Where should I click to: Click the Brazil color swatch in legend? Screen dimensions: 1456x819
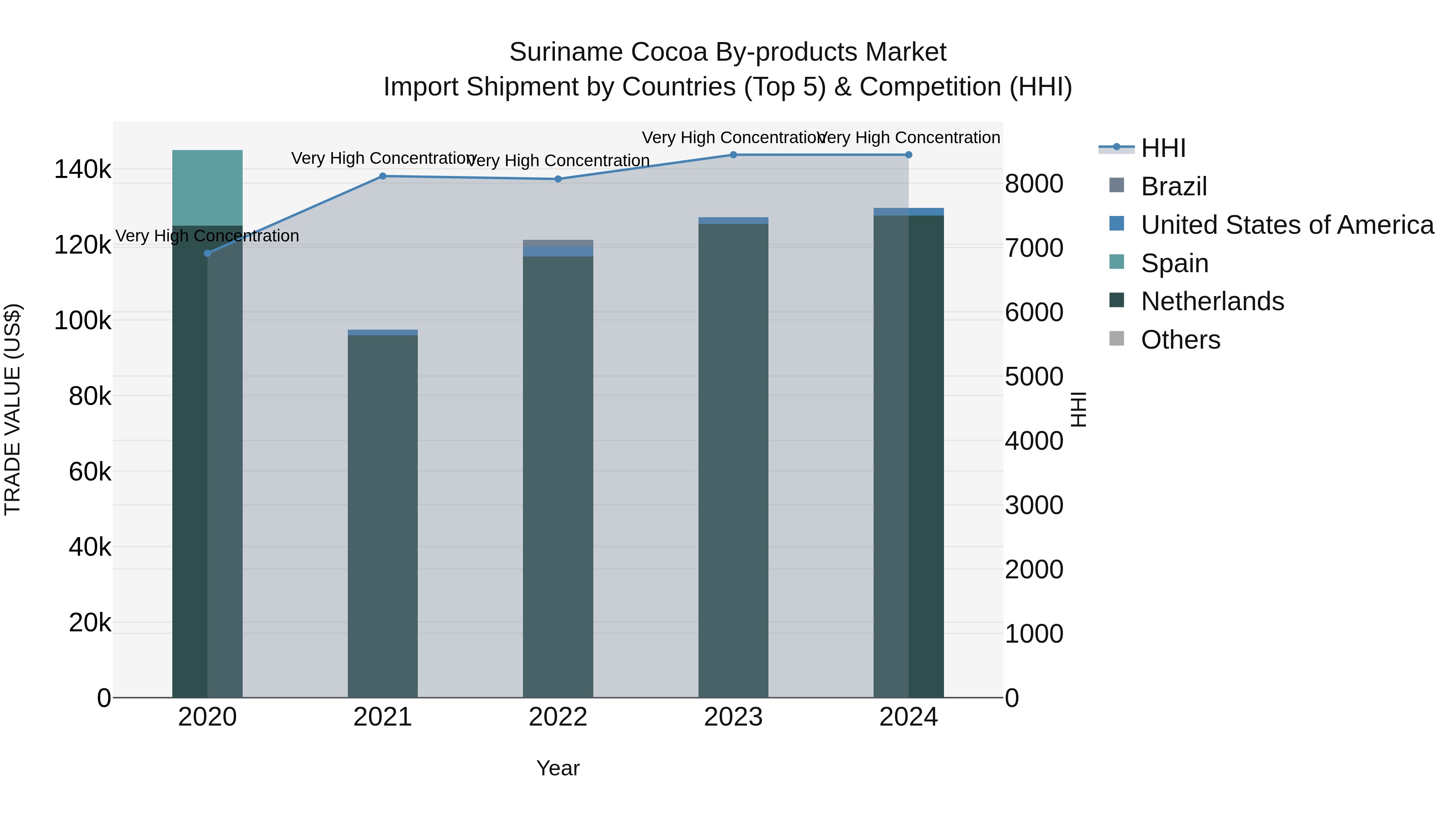(x=1117, y=185)
